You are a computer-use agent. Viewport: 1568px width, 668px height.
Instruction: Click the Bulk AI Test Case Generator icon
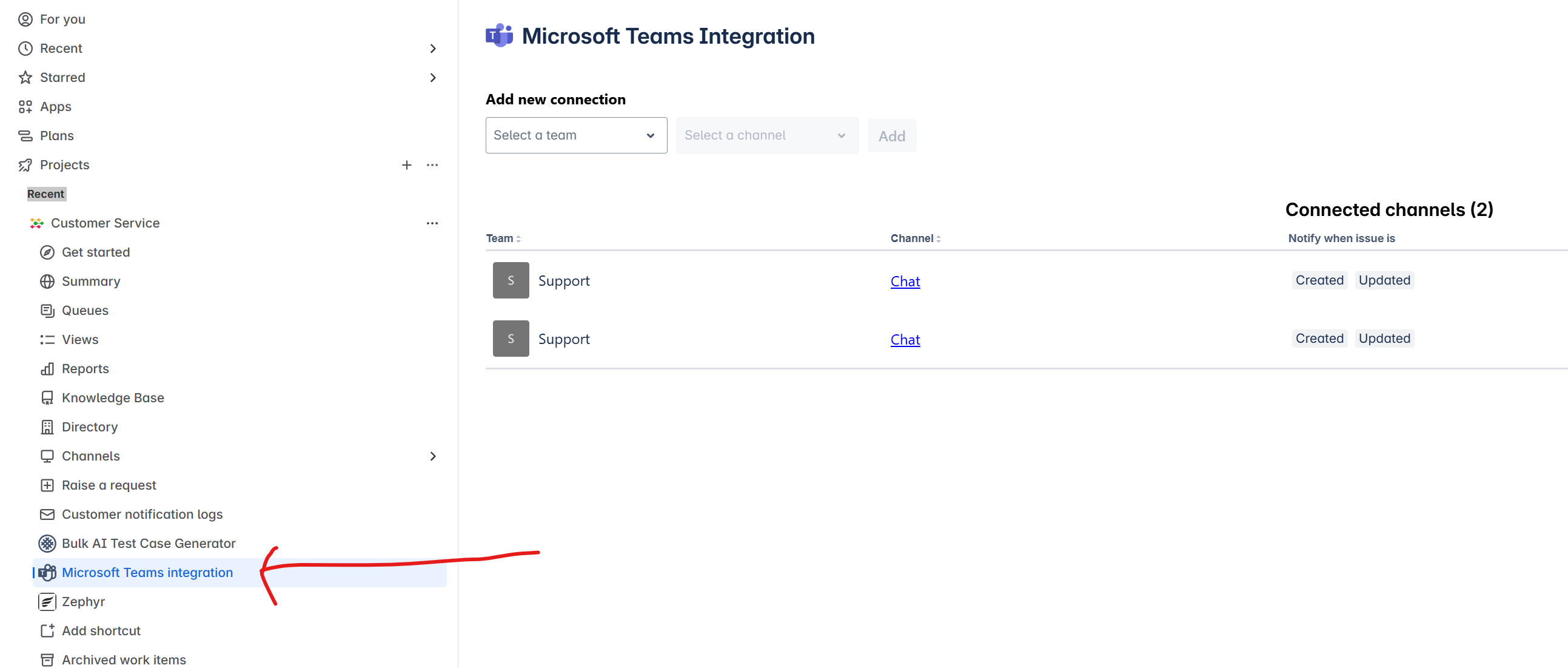(47, 543)
